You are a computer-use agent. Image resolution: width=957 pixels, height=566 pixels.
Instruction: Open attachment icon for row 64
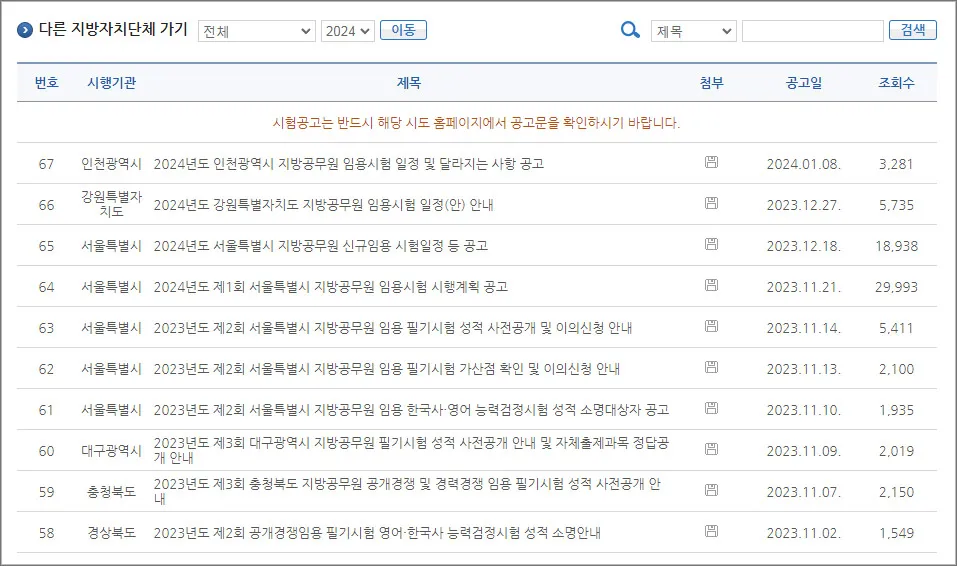point(711,285)
